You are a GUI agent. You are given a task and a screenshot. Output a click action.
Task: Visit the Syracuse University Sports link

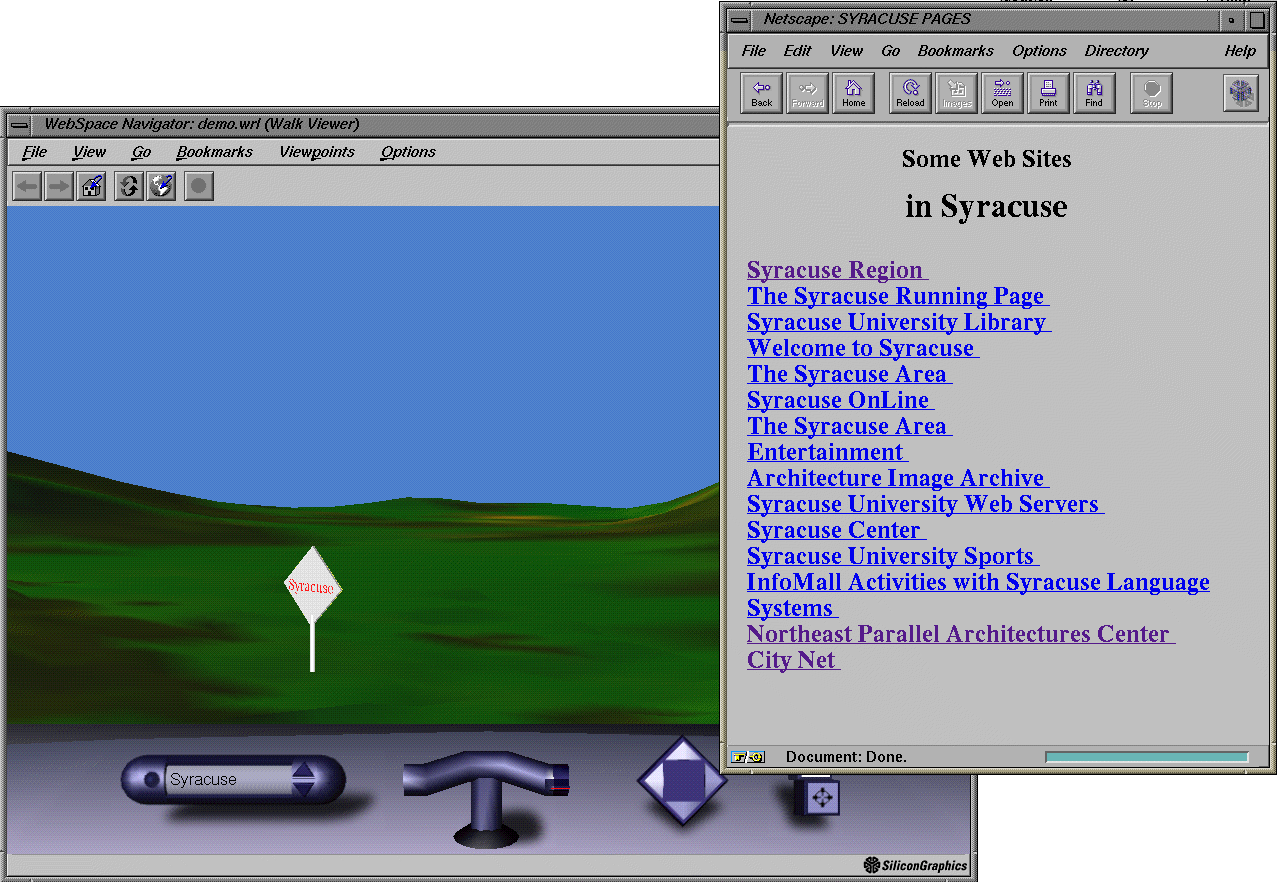tap(893, 556)
